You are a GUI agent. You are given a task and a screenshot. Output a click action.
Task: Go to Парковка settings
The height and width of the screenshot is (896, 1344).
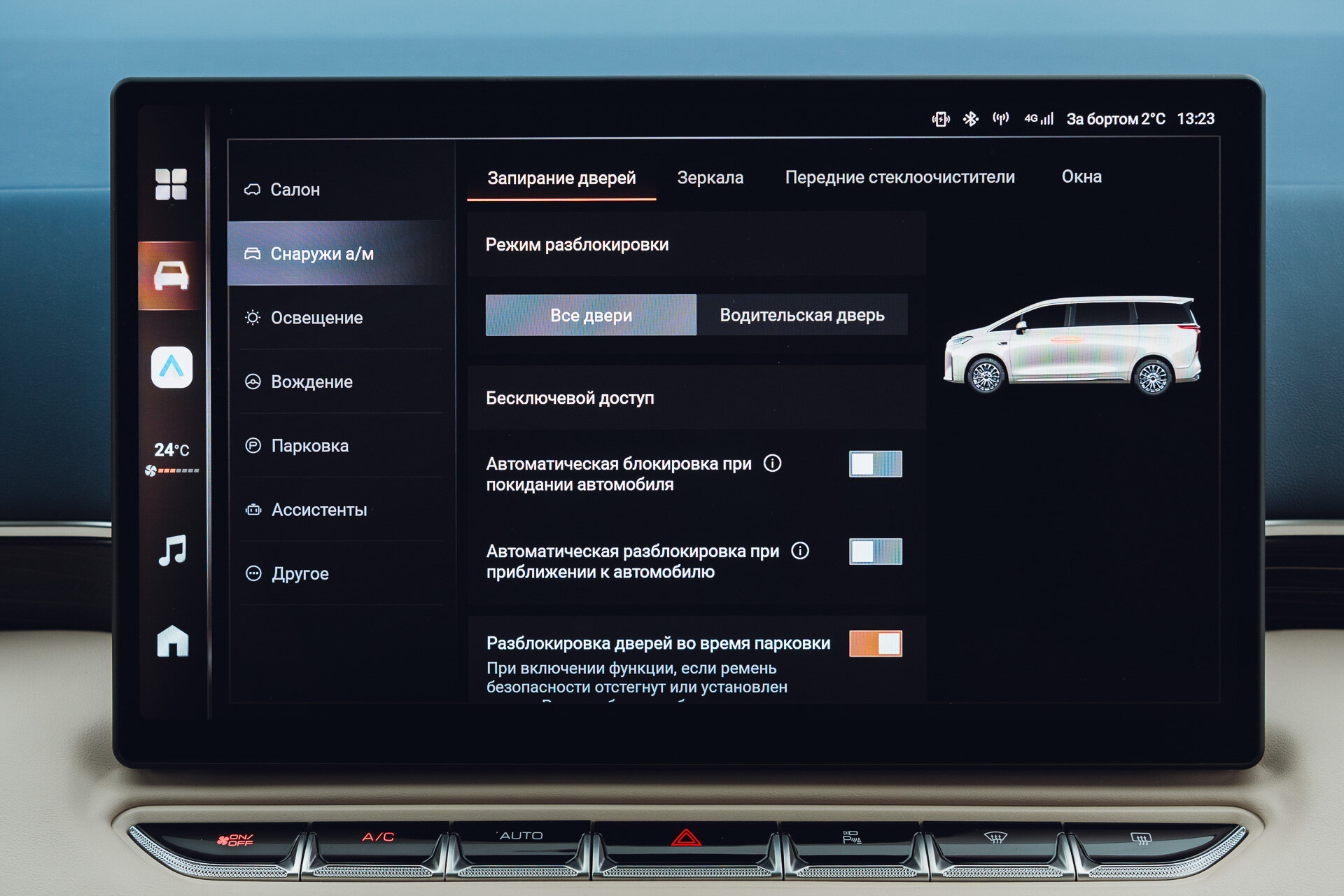[x=309, y=446]
